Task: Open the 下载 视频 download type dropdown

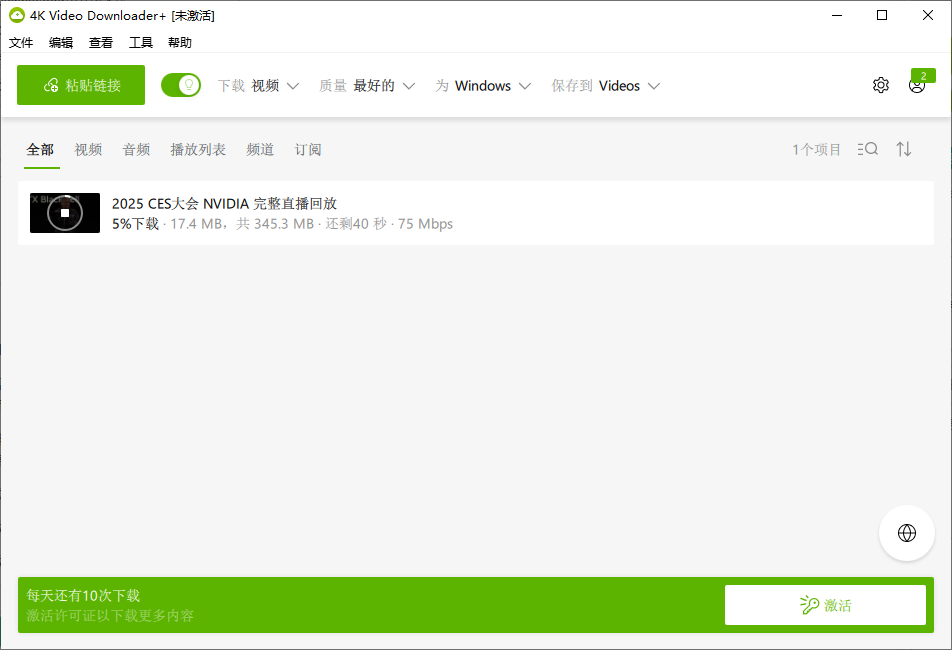Action: pyautogui.click(x=259, y=86)
